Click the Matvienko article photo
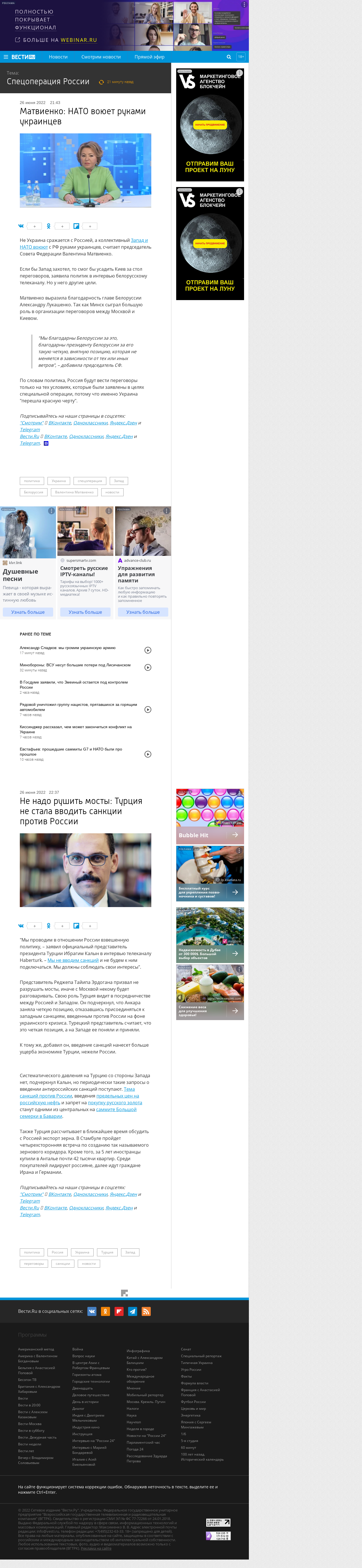Image resolution: width=362 pixels, height=1568 pixels. (x=85, y=170)
